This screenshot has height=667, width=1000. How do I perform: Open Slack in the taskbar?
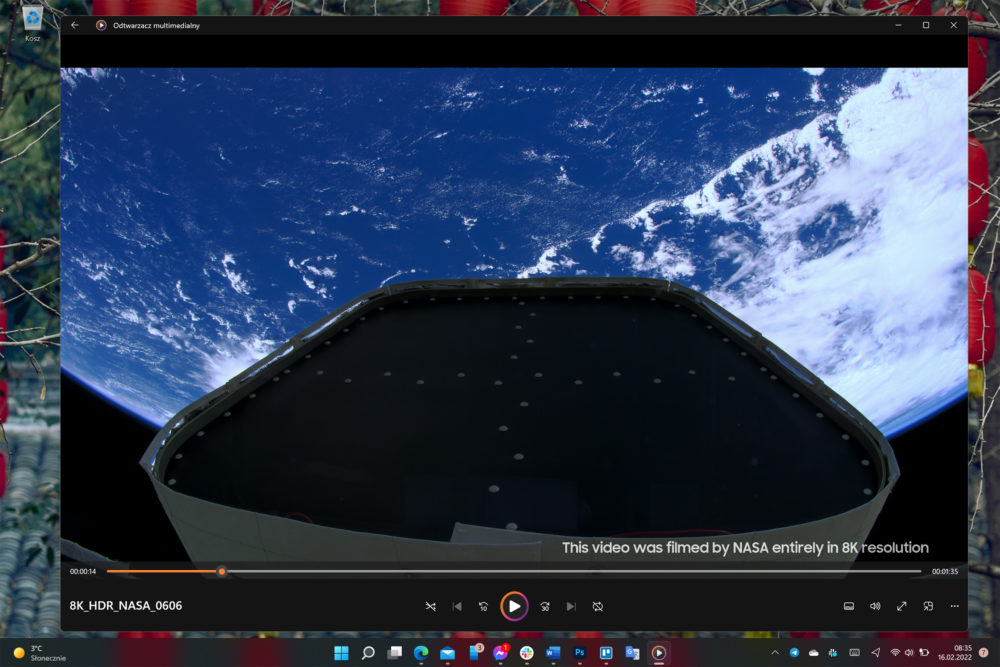coord(527,652)
